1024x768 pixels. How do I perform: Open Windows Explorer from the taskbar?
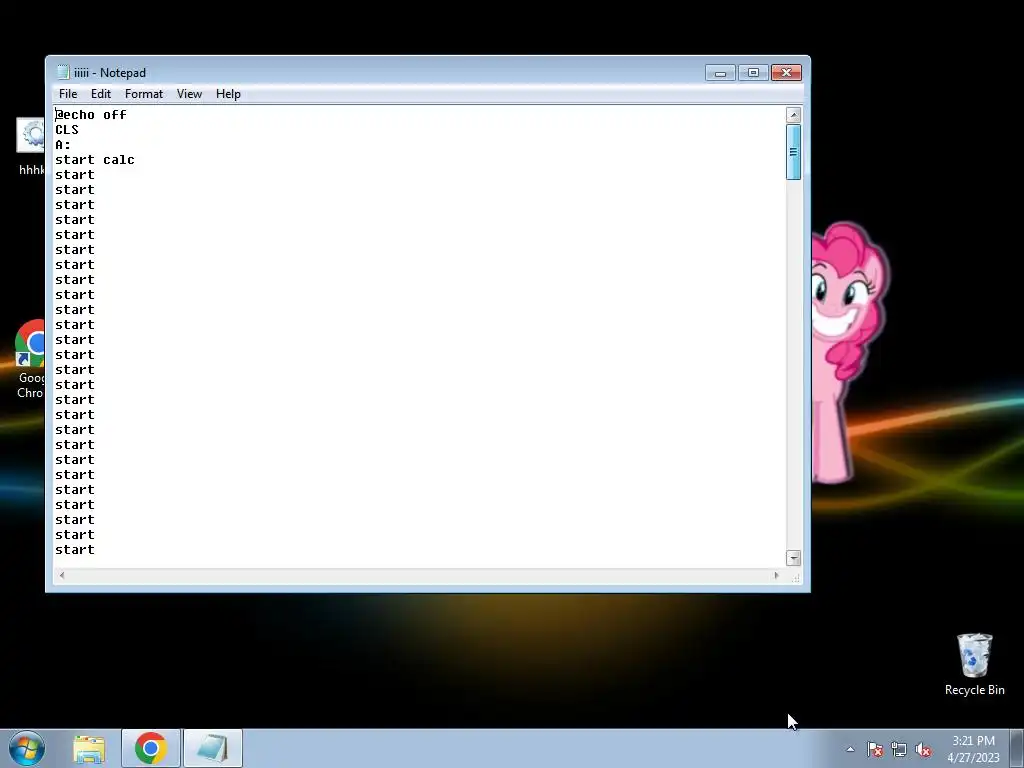(x=89, y=748)
